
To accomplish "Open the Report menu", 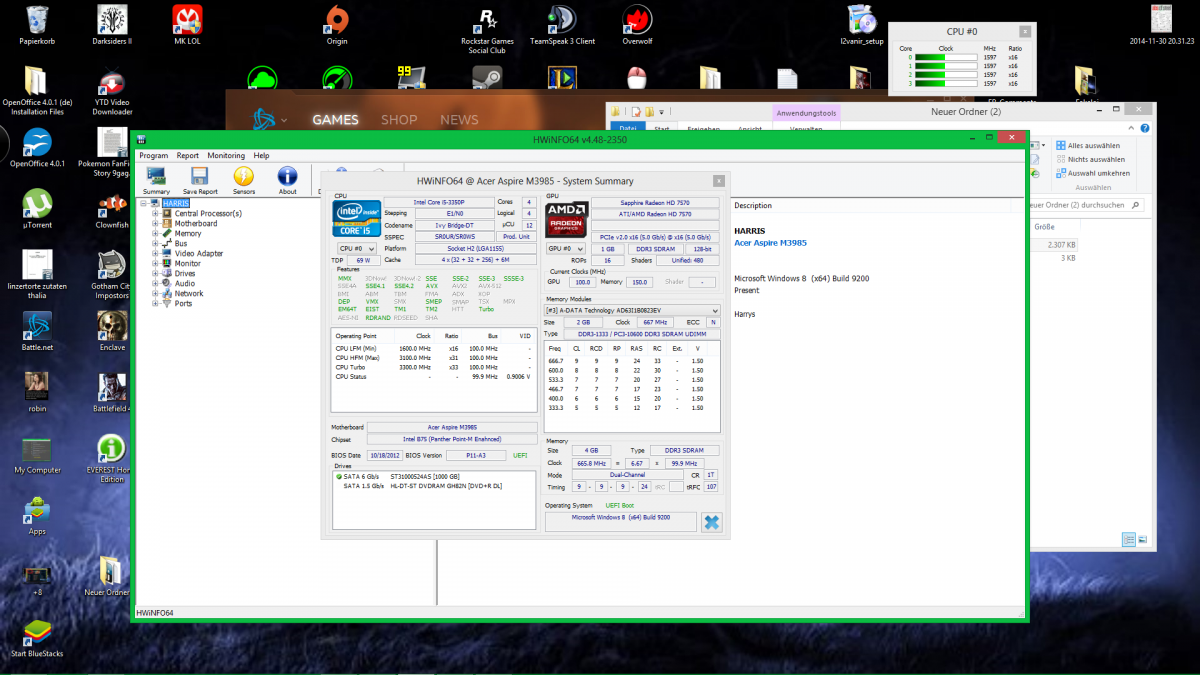I will point(188,156).
